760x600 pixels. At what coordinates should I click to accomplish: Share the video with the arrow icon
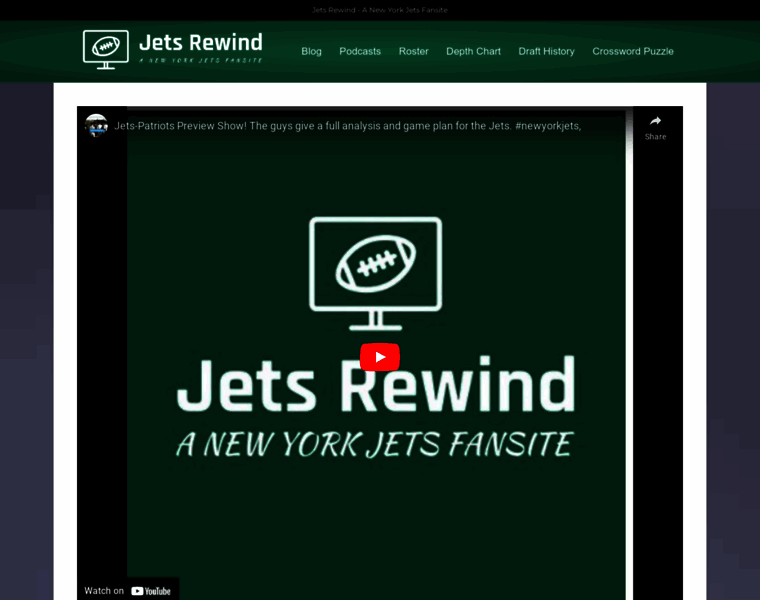[x=655, y=127]
